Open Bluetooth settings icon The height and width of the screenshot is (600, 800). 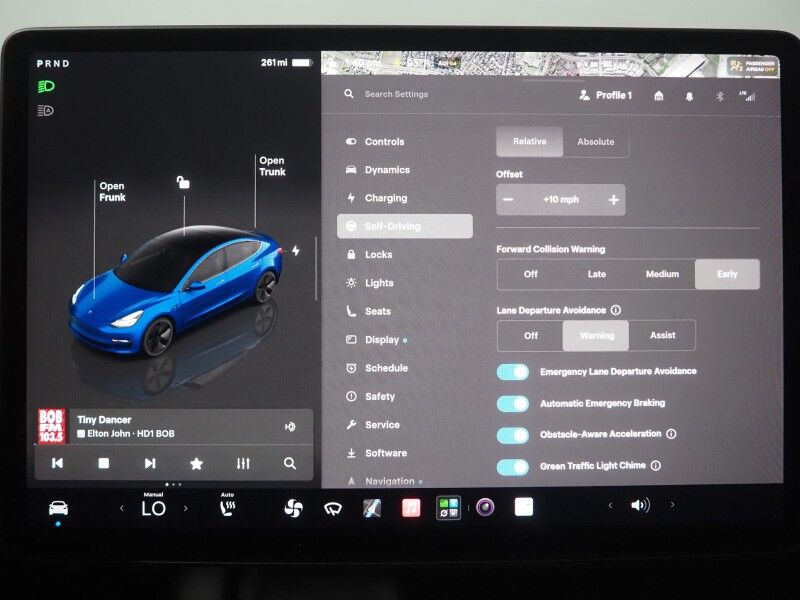[x=719, y=96]
